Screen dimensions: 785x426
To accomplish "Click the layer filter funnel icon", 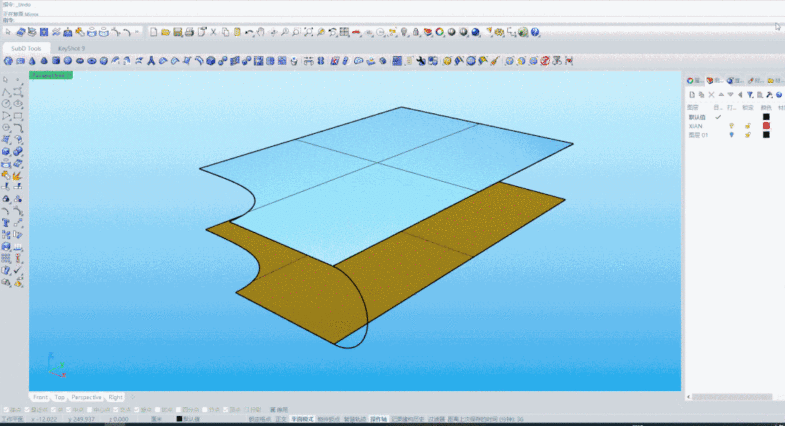I will pos(750,95).
